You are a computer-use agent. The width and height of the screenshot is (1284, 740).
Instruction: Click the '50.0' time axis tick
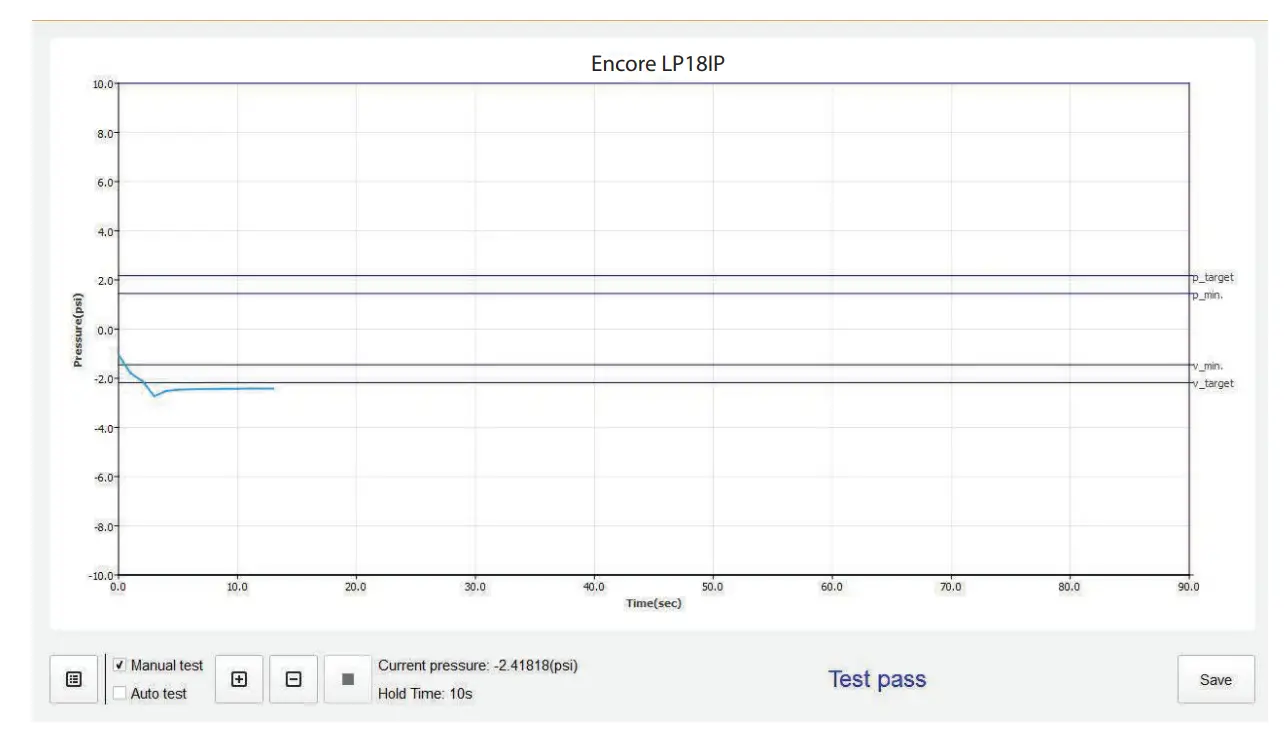[713, 588]
